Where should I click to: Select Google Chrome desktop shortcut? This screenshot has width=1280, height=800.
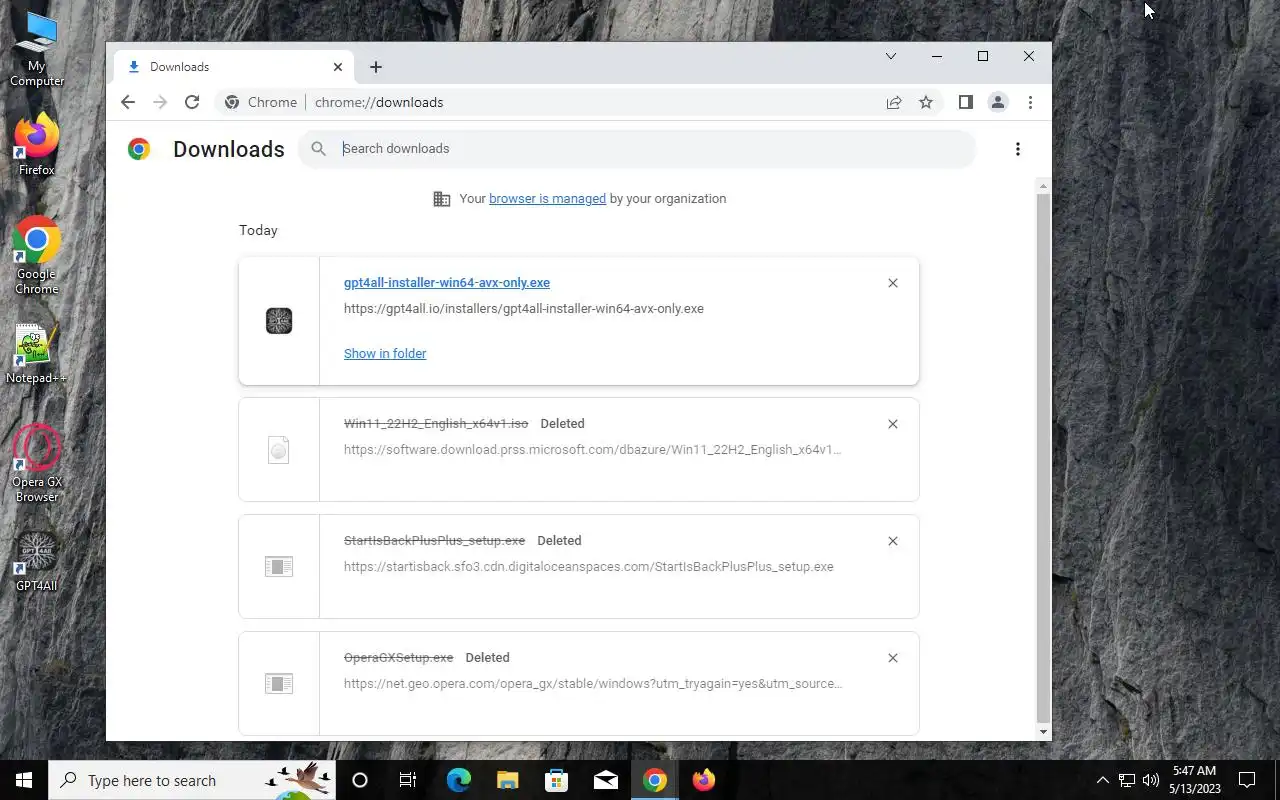(x=37, y=256)
